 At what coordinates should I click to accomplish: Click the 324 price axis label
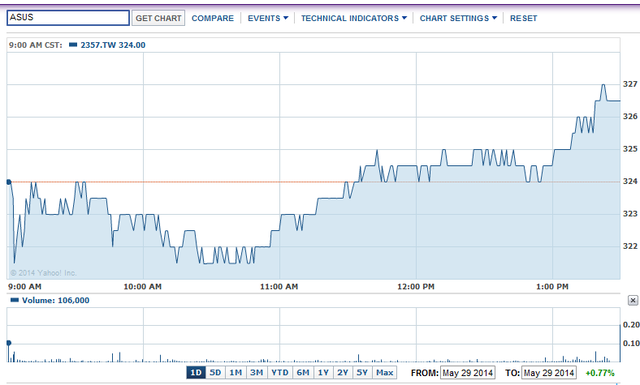click(x=630, y=181)
